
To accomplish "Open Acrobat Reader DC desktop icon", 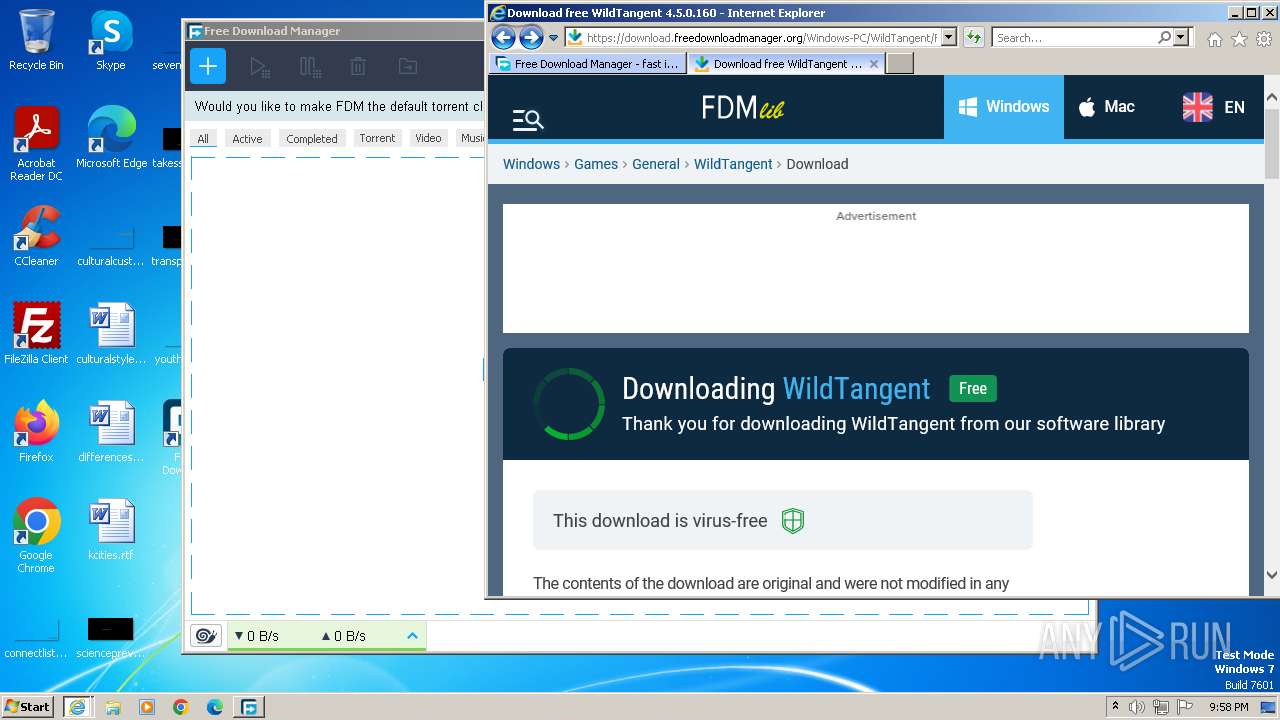I will [36, 144].
